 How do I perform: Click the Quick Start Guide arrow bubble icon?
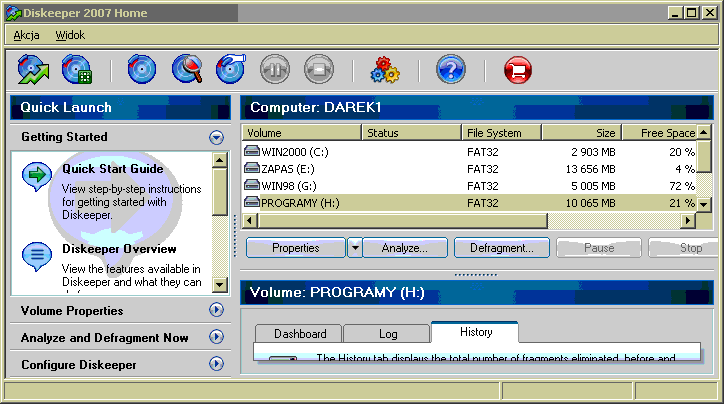(36, 176)
